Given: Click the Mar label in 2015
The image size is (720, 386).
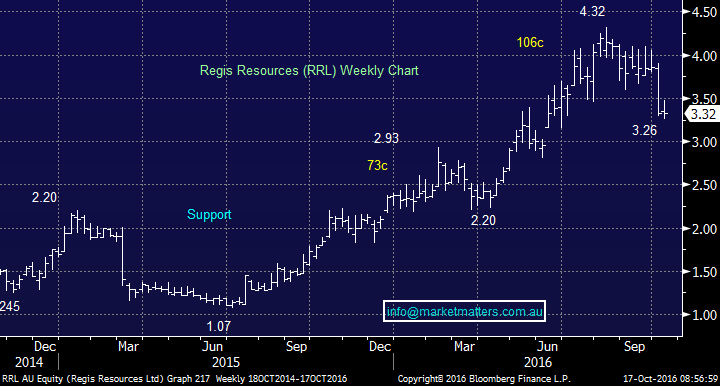Looking at the screenshot, I should coord(128,347).
